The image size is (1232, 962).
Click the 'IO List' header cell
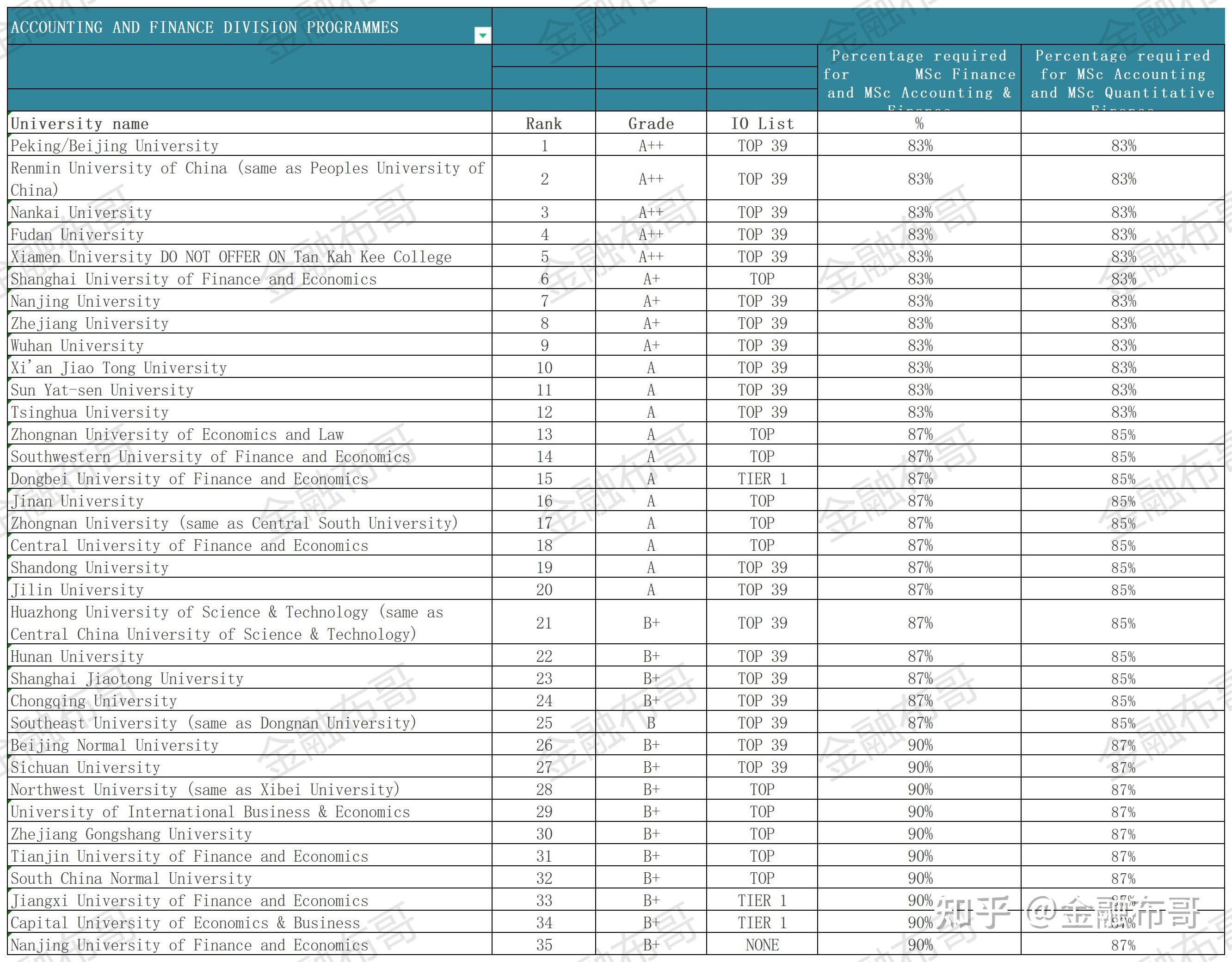pyautogui.click(x=762, y=123)
